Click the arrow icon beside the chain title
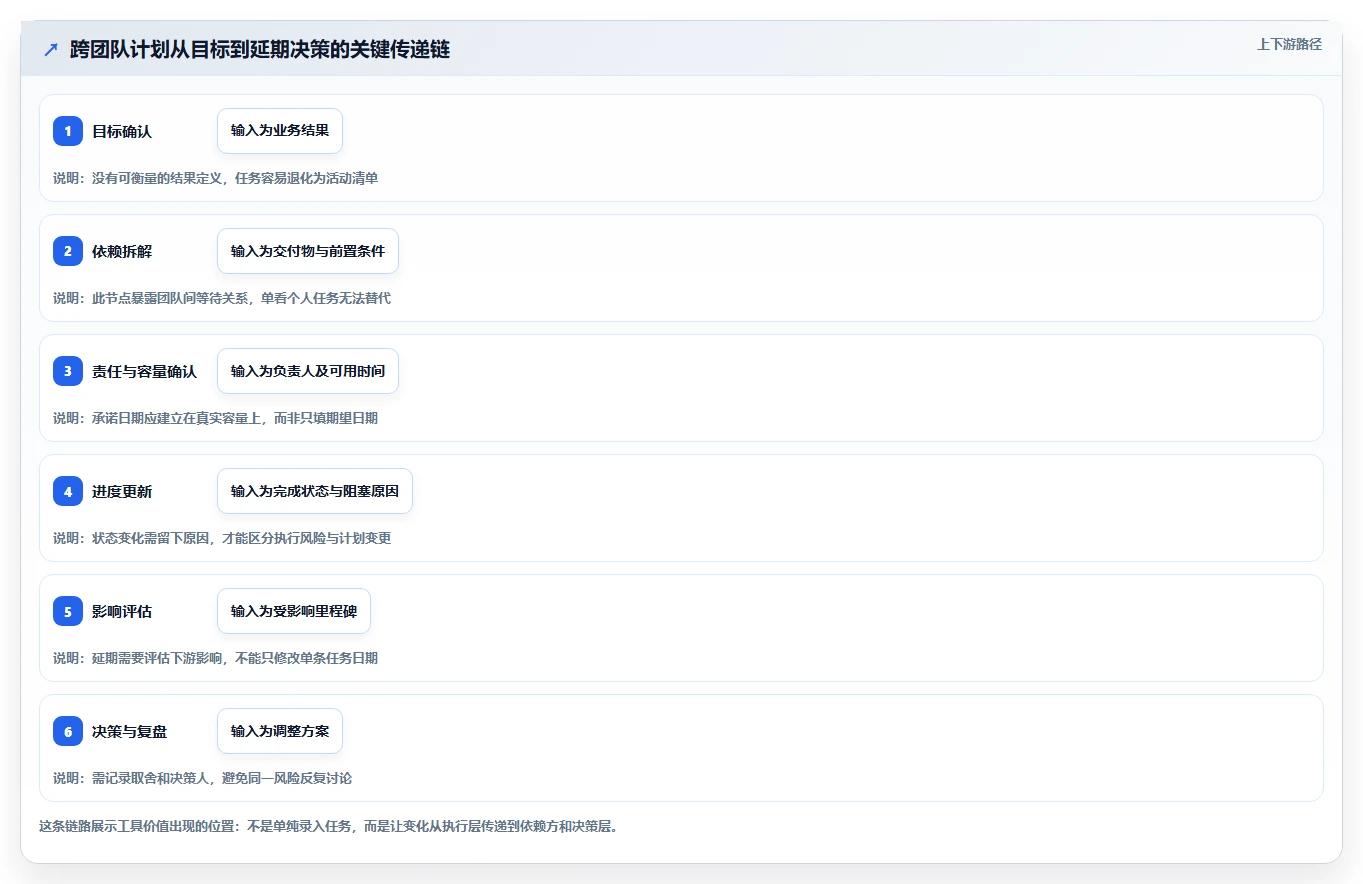This screenshot has height=884, width=1363. pos(51,50)
